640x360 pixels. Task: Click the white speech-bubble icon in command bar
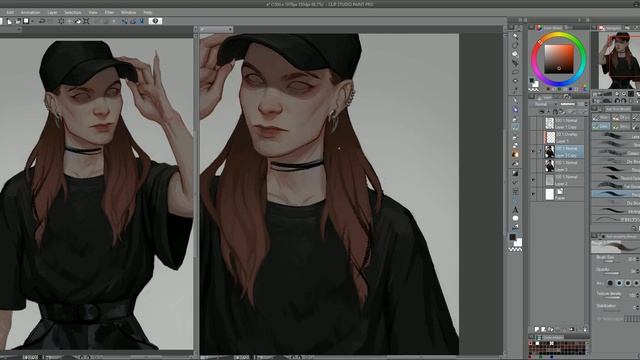click(155, 21)
